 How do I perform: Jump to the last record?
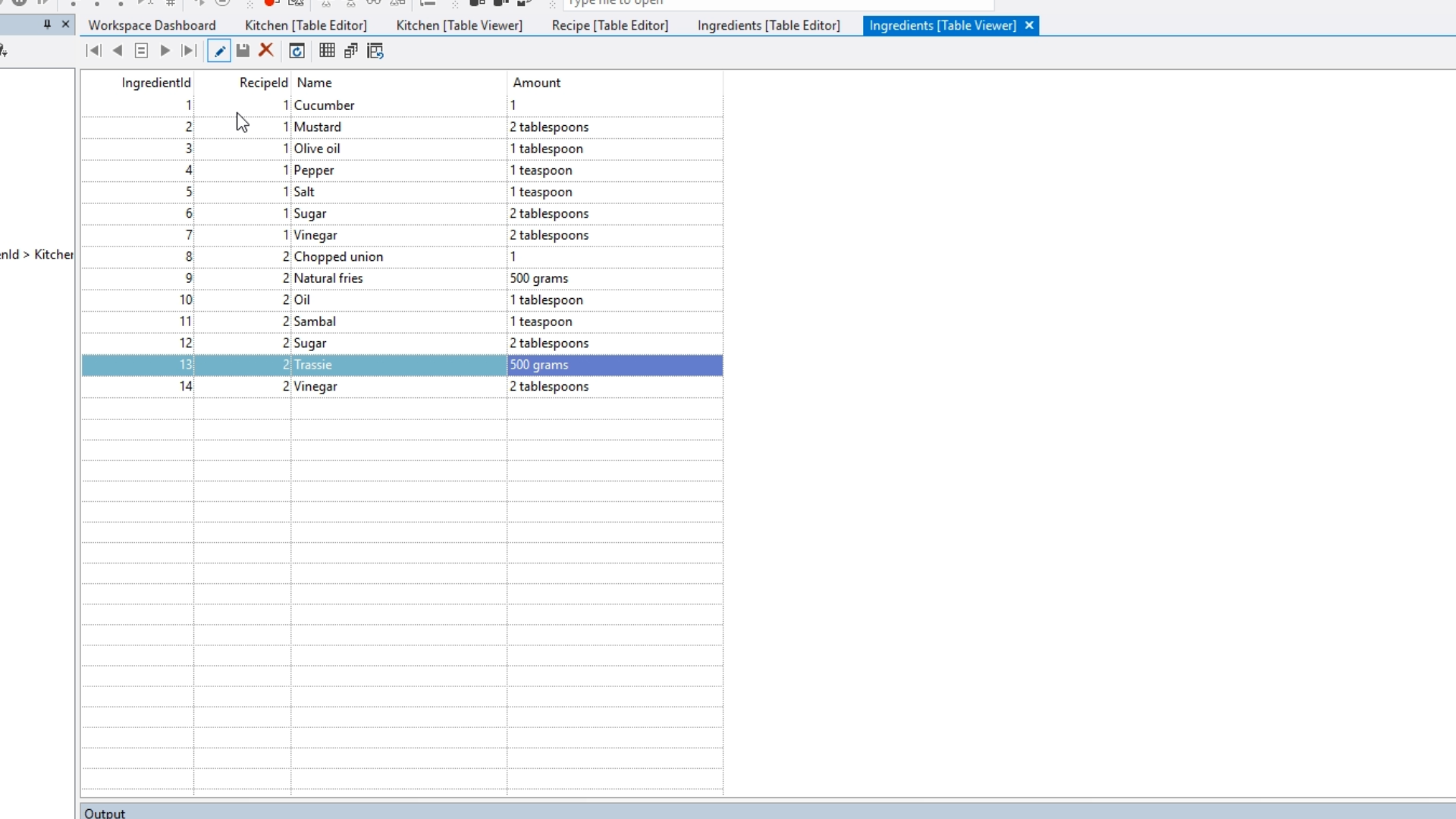[189, 51]
